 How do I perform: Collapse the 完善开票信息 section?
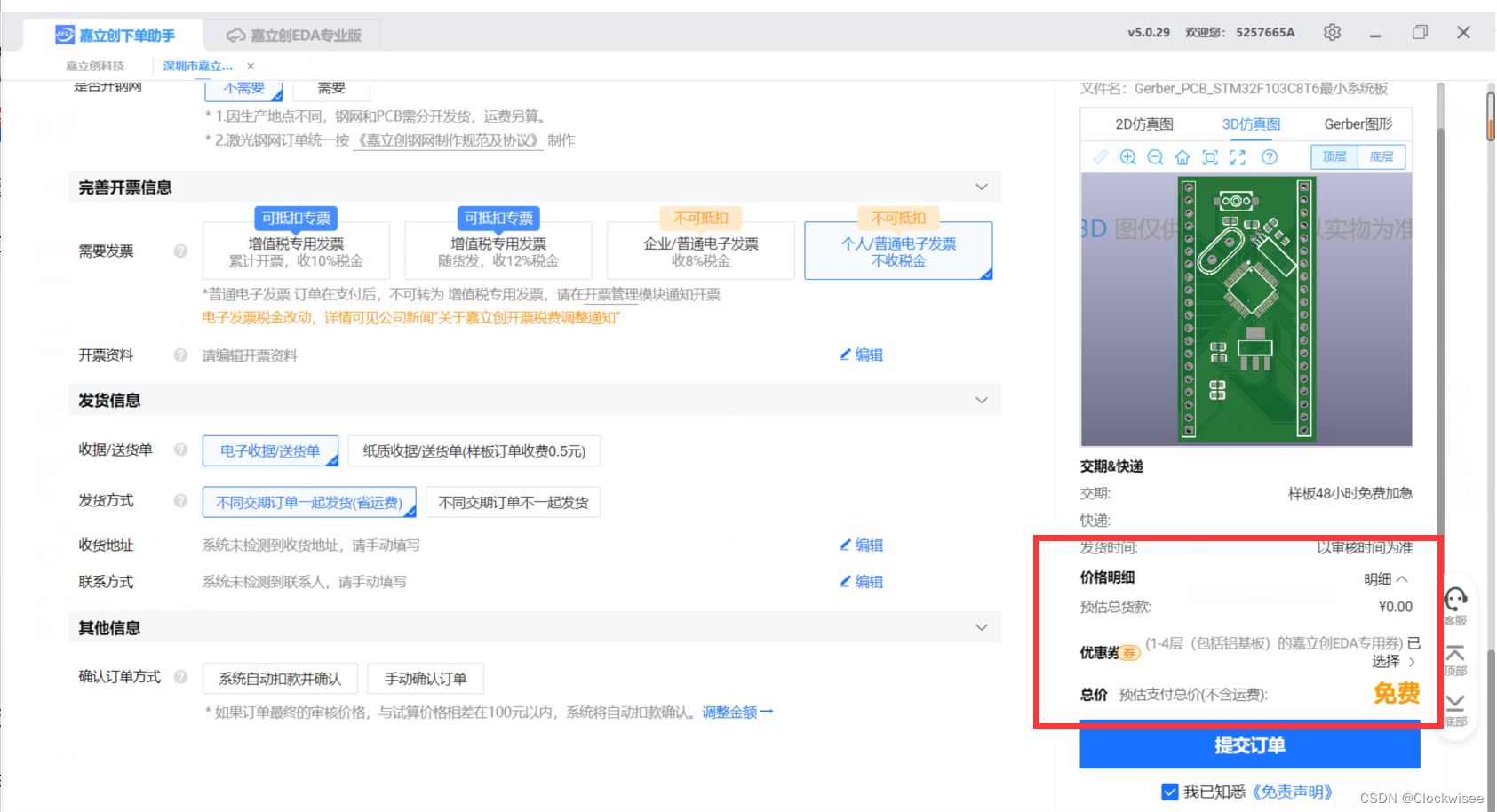[982, 187]
